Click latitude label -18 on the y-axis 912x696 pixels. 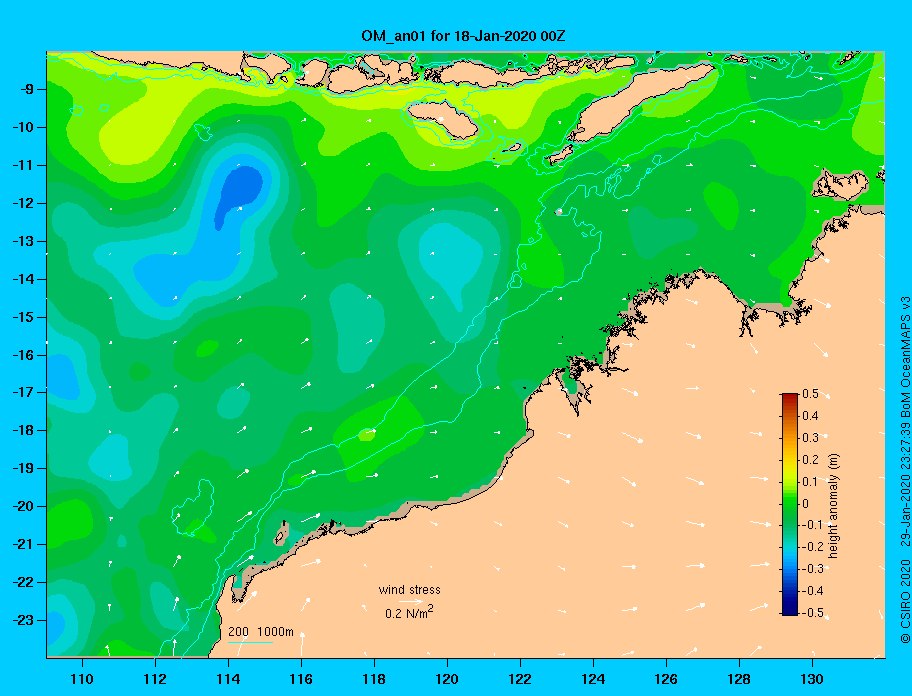tap(23, 431)
